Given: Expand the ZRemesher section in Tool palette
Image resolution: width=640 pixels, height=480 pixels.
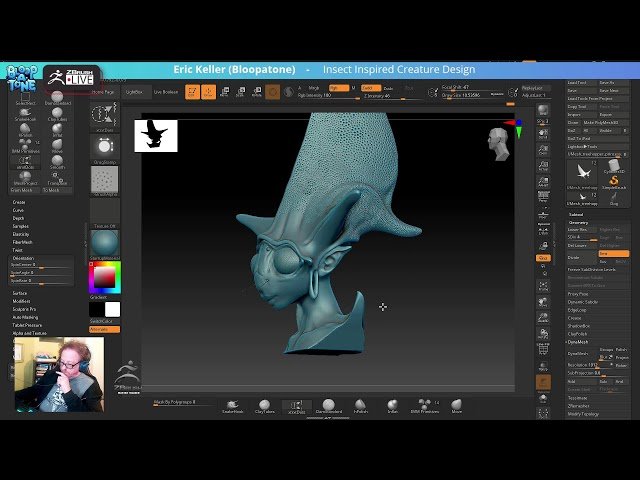Looking at the screenshot, I should click(579, 406).
